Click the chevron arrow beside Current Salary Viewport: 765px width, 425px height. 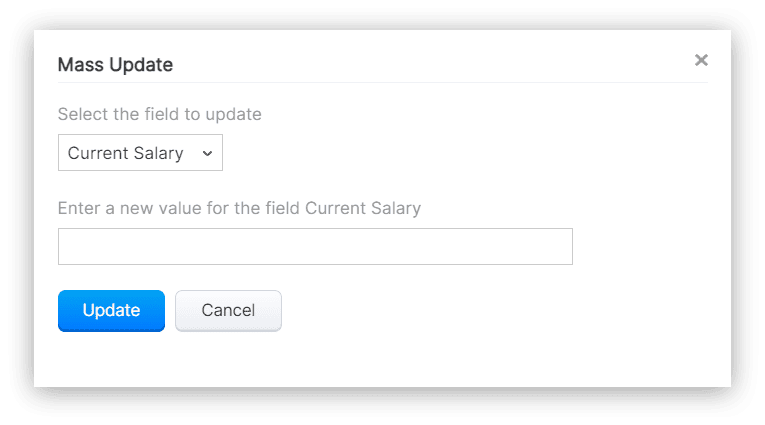coord(207,153)
